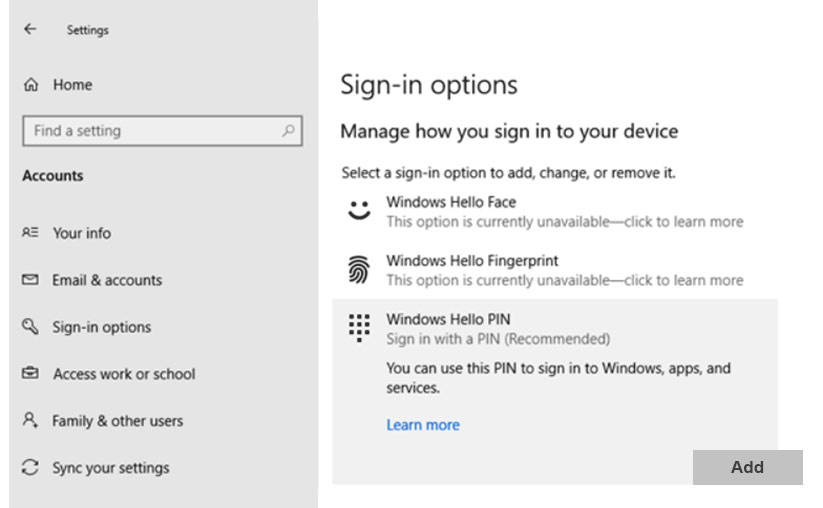
Task: Click the Accounts section header
Action: pos(52,175)
